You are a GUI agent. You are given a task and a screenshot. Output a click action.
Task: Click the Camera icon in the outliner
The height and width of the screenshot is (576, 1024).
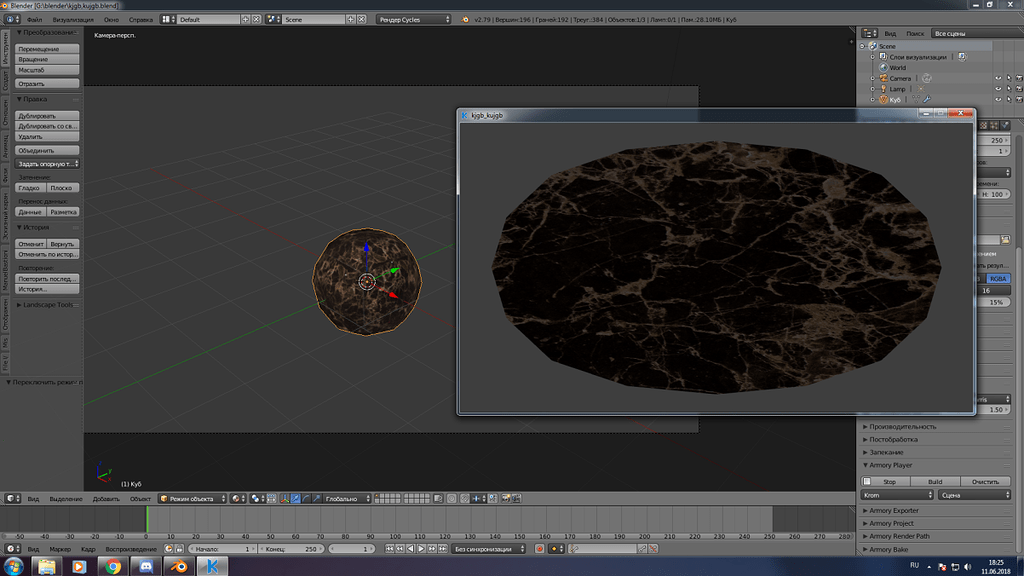click(x=883, y=78)
